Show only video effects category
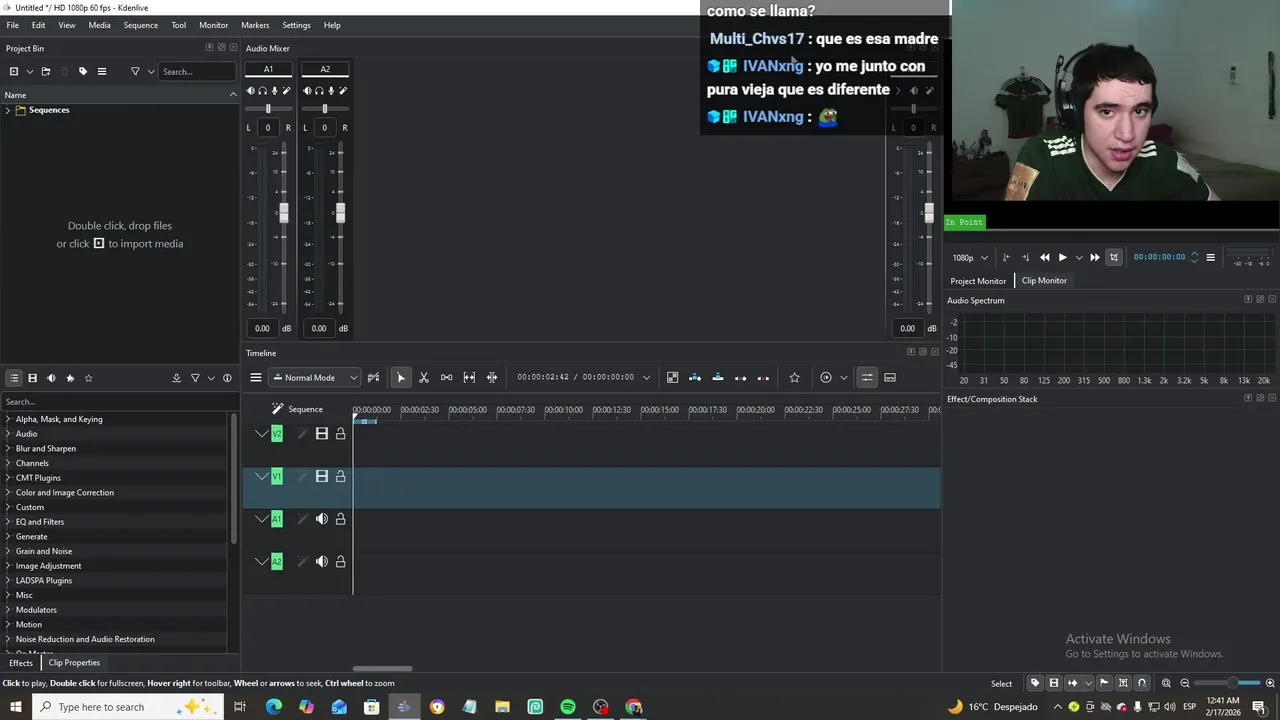 click(32, 378)
